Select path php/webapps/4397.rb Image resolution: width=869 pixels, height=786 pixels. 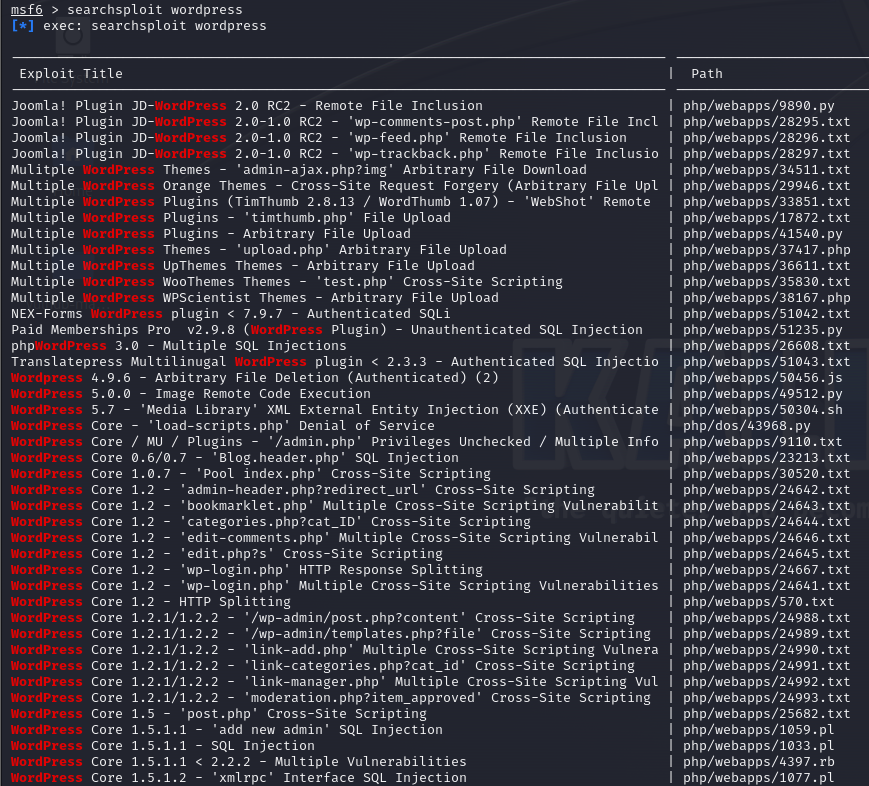point(758,763)
